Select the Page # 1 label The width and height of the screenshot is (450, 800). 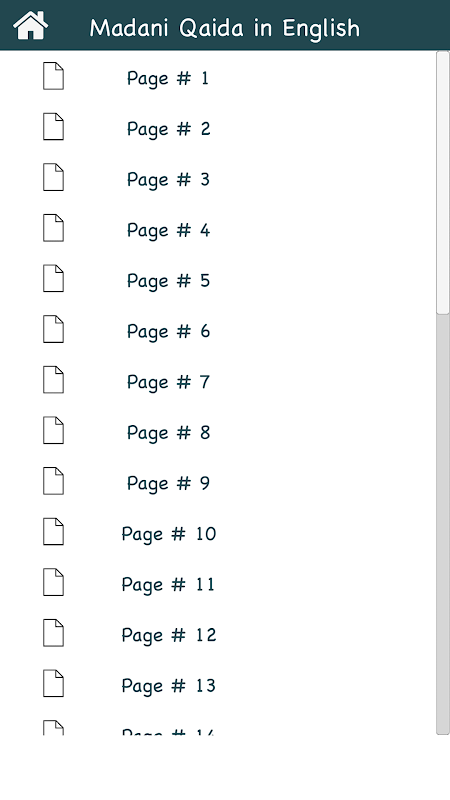point(168,79)
